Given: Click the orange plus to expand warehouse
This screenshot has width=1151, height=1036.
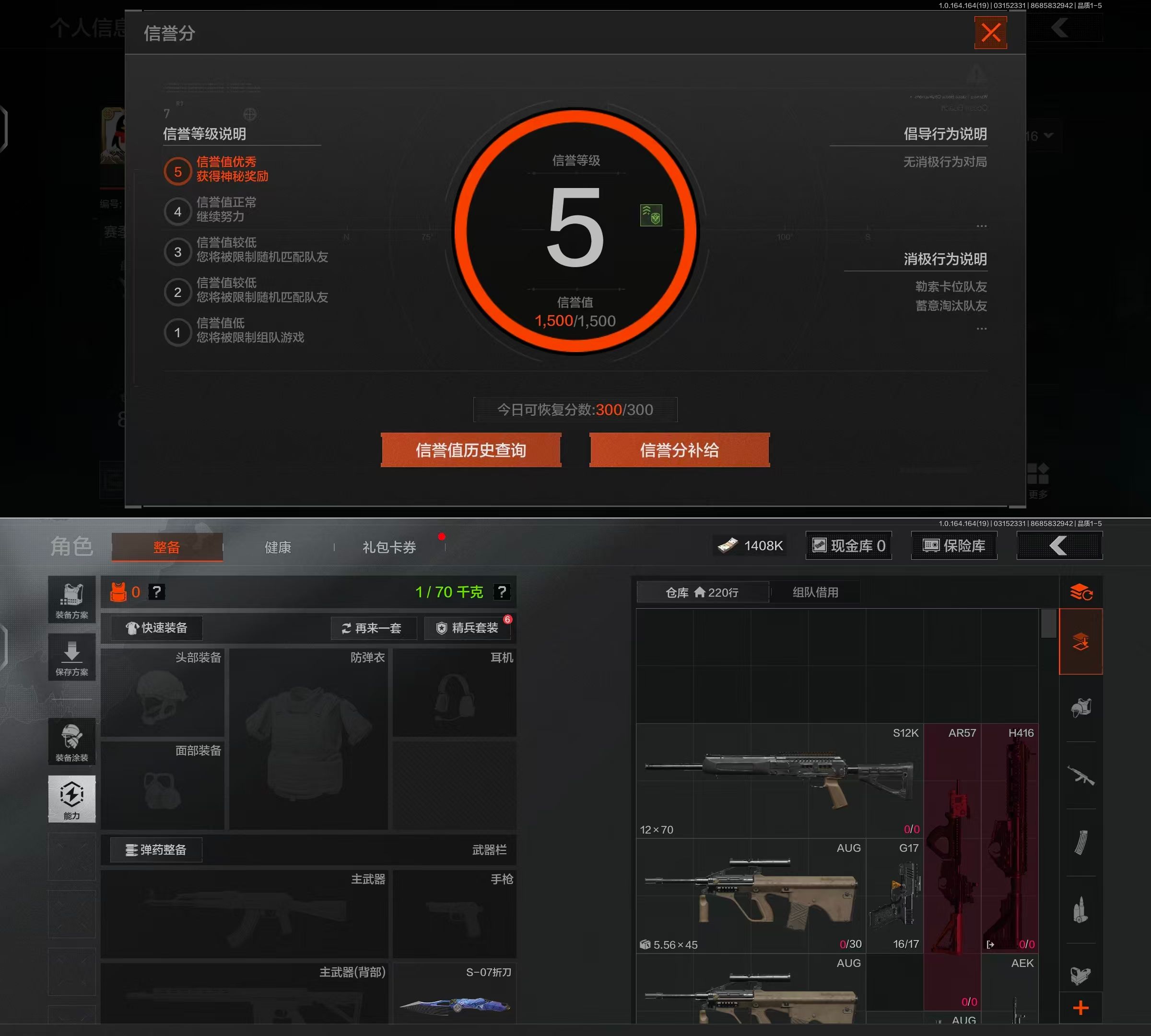Looking at the screenshot, I should tap(1081, 1008).
